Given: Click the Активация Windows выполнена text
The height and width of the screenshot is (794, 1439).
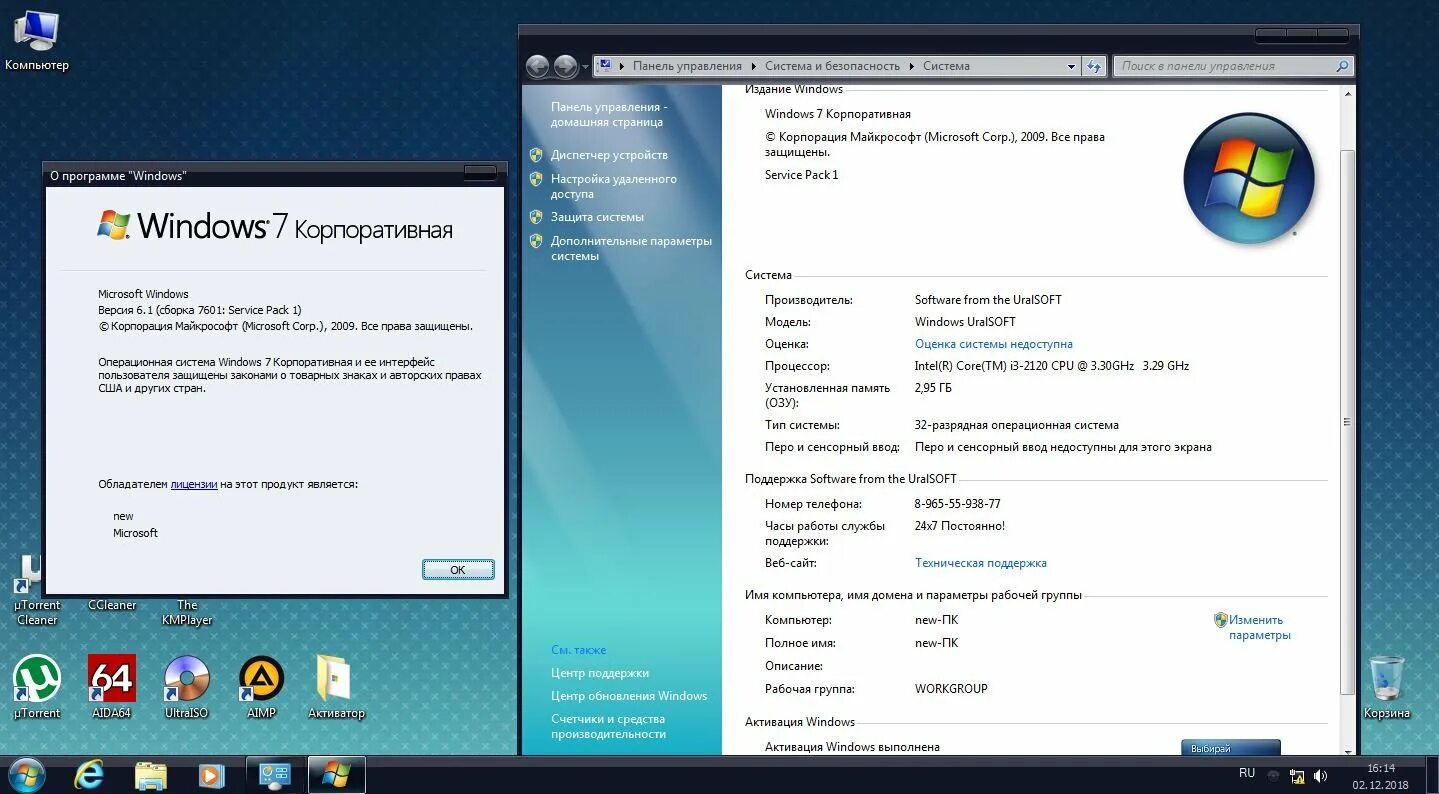Looking at the screenshot, I should coord(852,747).
